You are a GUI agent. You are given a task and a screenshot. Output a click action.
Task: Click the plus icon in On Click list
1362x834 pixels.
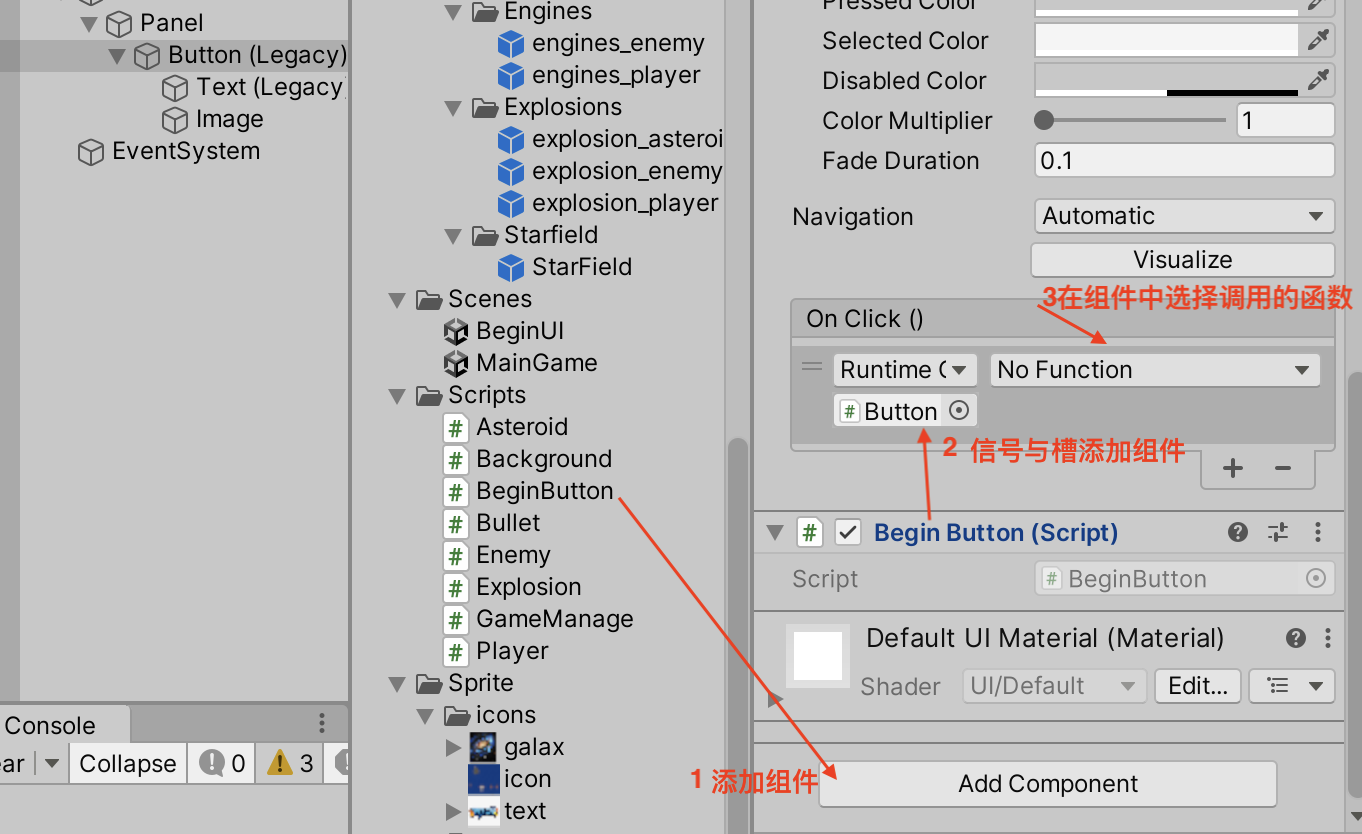click(1233, 468)
